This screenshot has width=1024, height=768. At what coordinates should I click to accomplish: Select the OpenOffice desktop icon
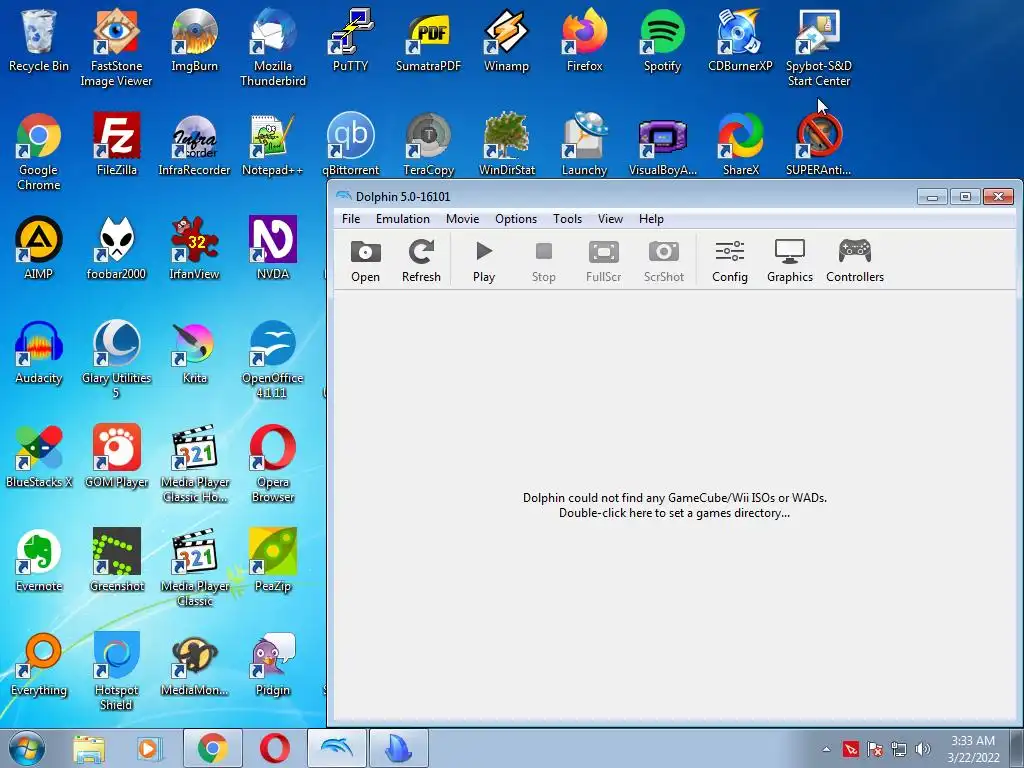(273, 359)
